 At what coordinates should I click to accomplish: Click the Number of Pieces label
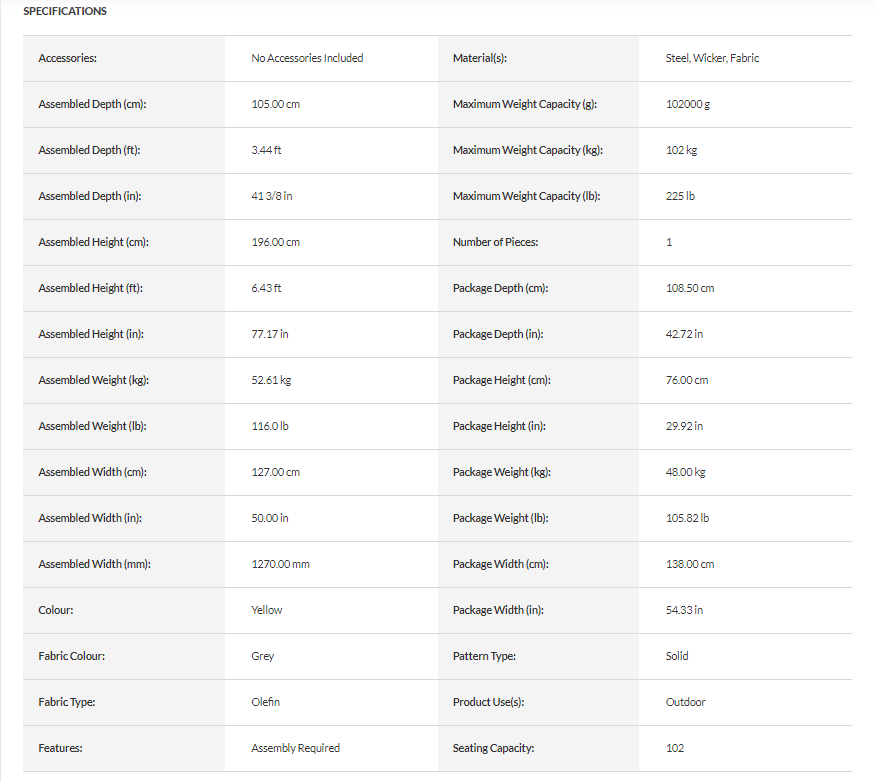coord(496,242)
